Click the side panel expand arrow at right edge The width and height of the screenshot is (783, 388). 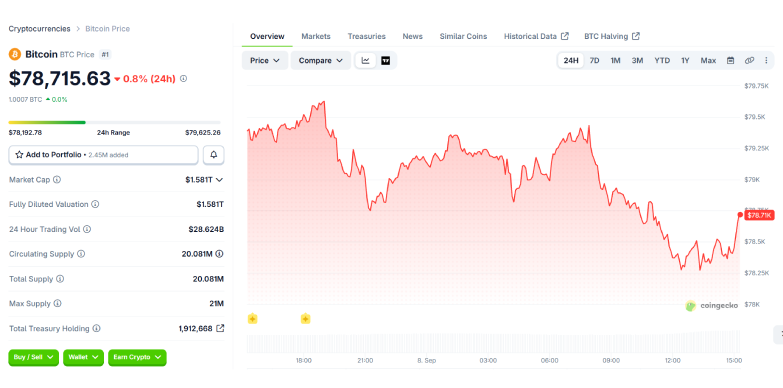coord(780,335)
